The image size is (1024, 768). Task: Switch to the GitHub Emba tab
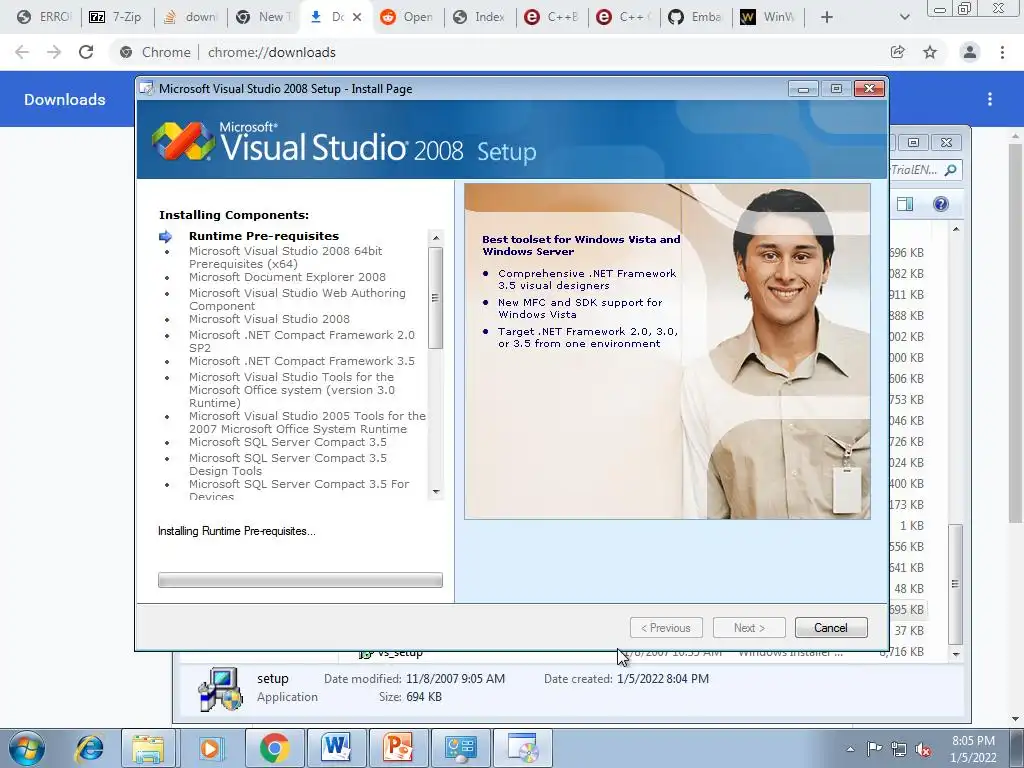tap(695, 17)
